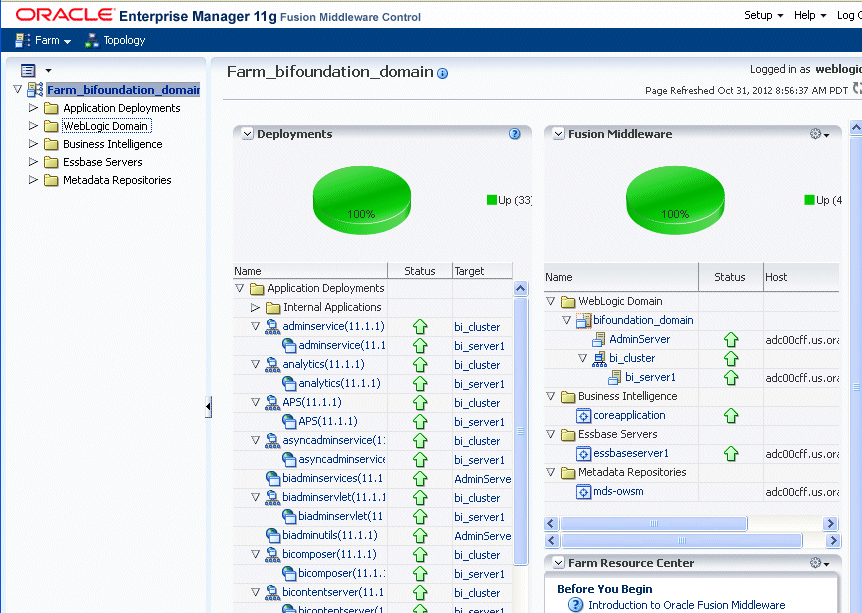Click coreapplication component icon

(583, 416)
